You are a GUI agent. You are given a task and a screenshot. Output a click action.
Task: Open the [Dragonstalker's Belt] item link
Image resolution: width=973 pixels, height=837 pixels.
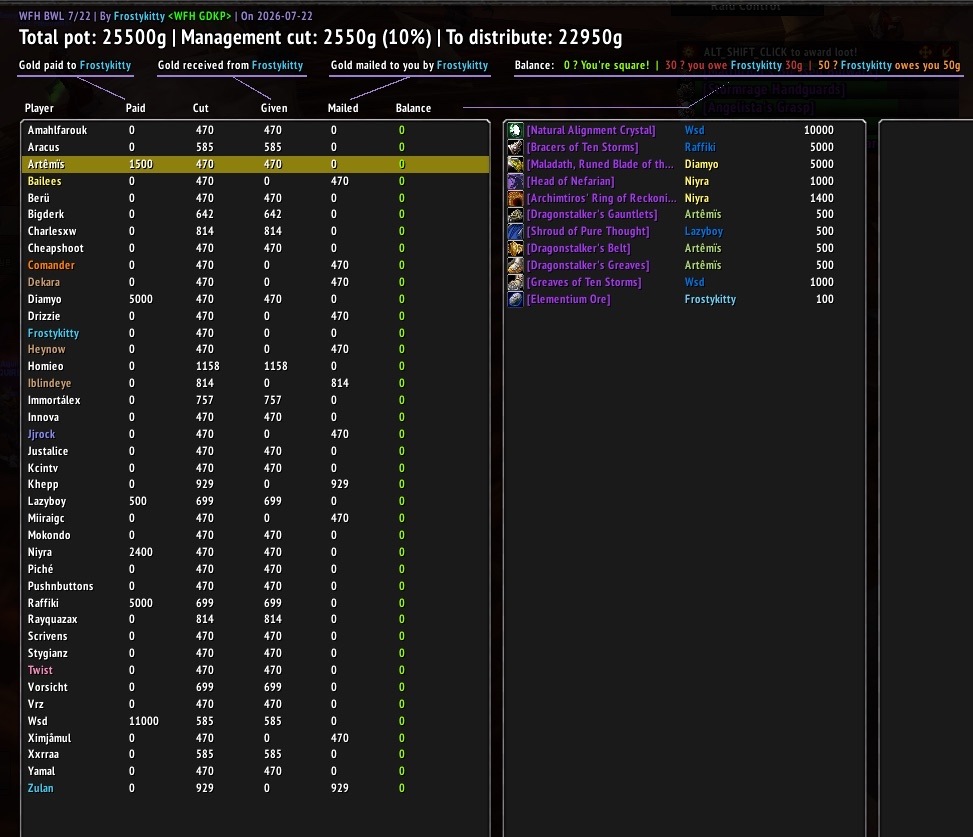click(578, 248)
